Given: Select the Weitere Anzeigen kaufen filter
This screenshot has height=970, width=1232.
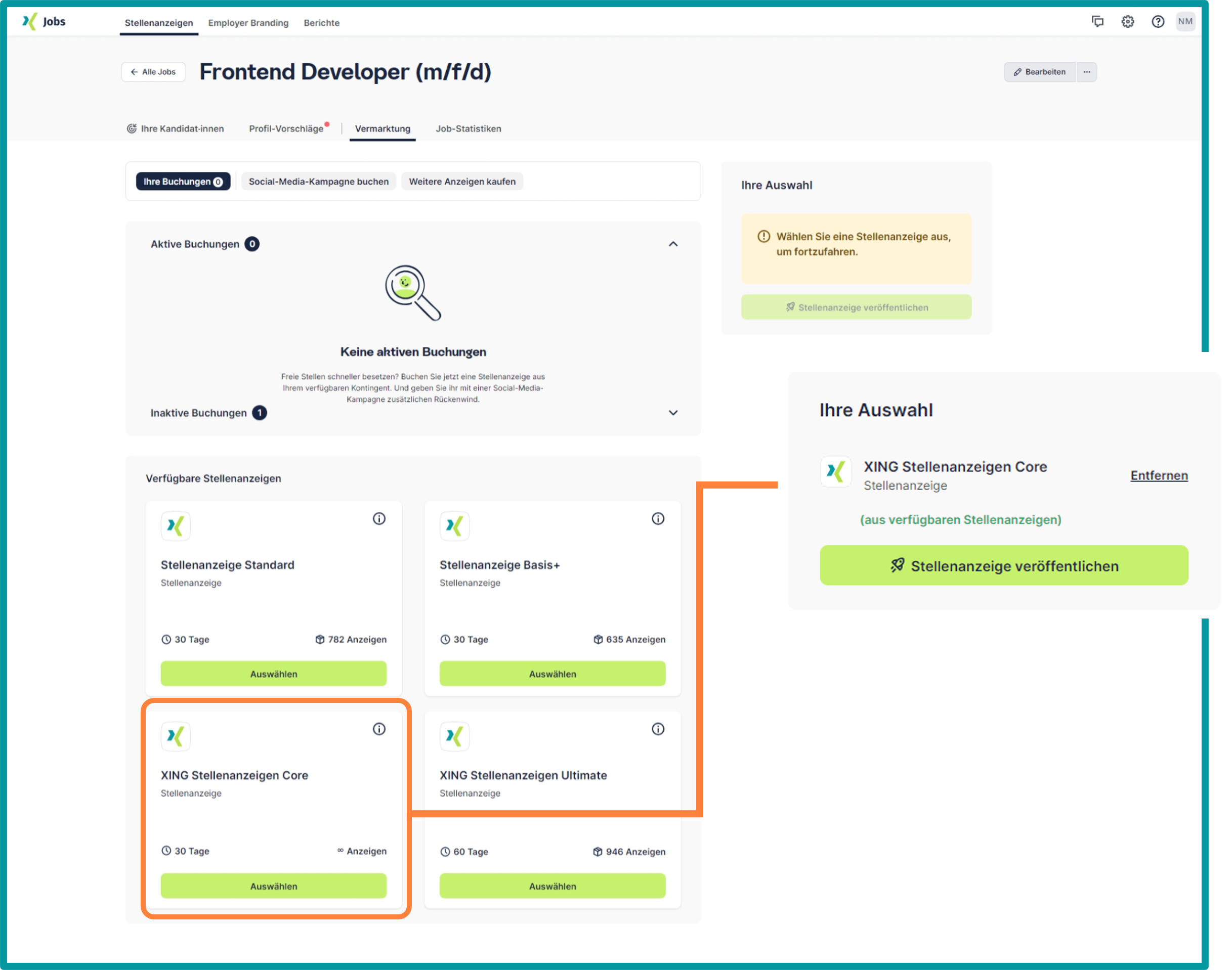Looking at the screenshot, I should pos(462,182).
